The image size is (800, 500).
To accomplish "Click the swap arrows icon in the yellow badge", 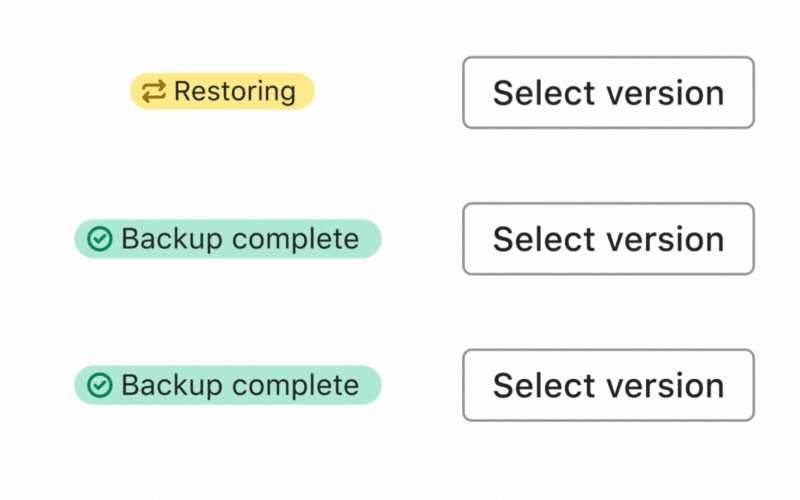I will (x=153, y=92).
